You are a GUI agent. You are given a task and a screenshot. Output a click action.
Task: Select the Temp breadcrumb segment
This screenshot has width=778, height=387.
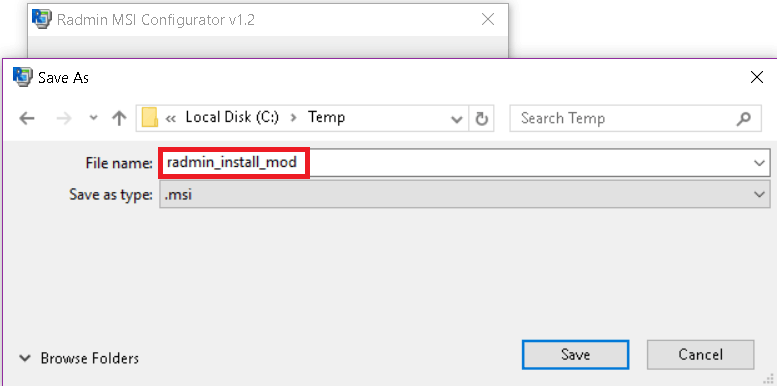326,118
